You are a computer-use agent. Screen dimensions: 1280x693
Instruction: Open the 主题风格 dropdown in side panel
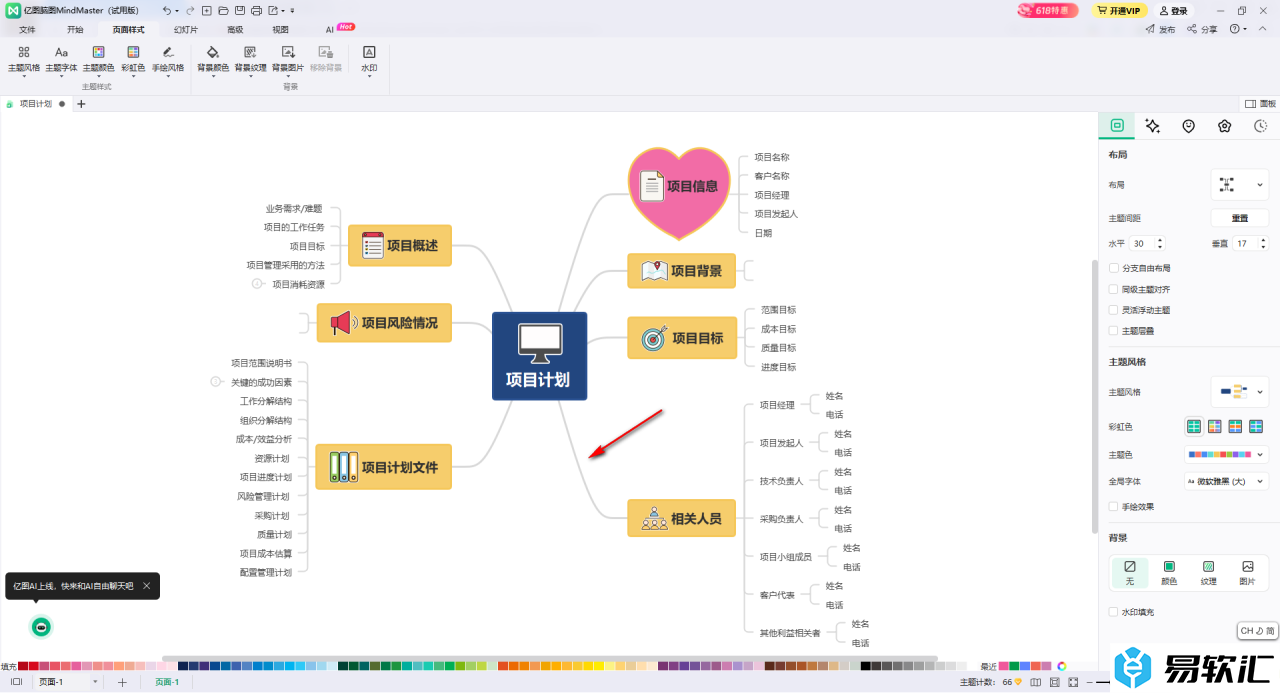[1239, 392]
